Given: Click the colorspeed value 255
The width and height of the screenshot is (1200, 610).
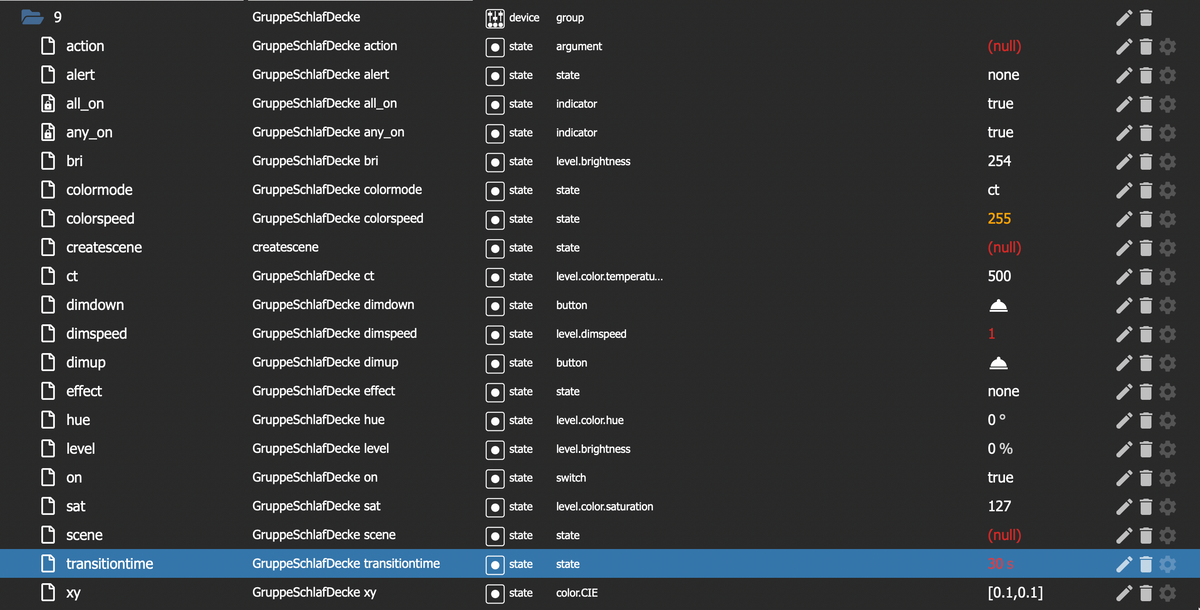Looking at the screenshot, I should [x=999, y=219].
